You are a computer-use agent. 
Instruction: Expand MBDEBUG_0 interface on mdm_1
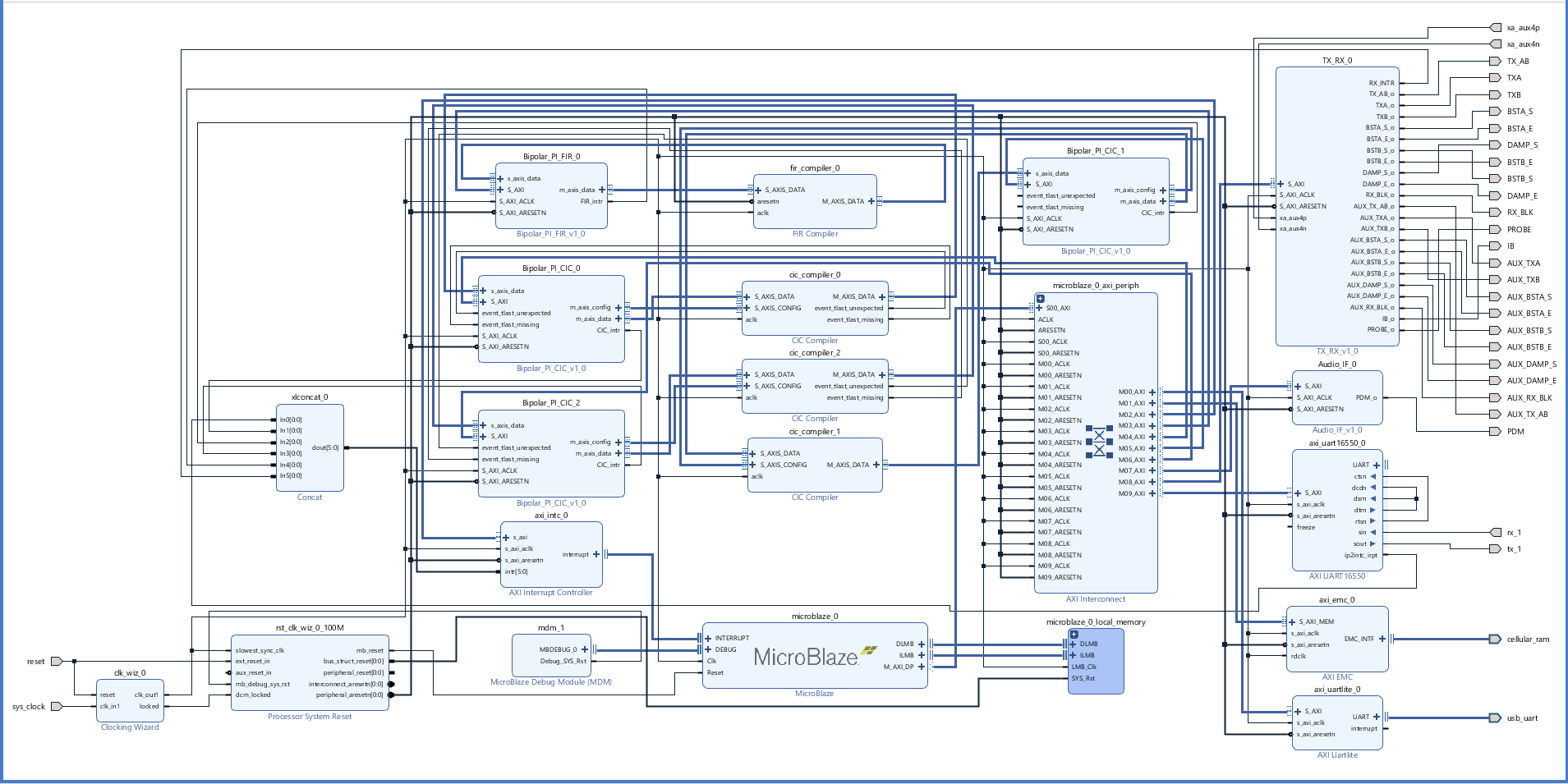pos(585,649)
